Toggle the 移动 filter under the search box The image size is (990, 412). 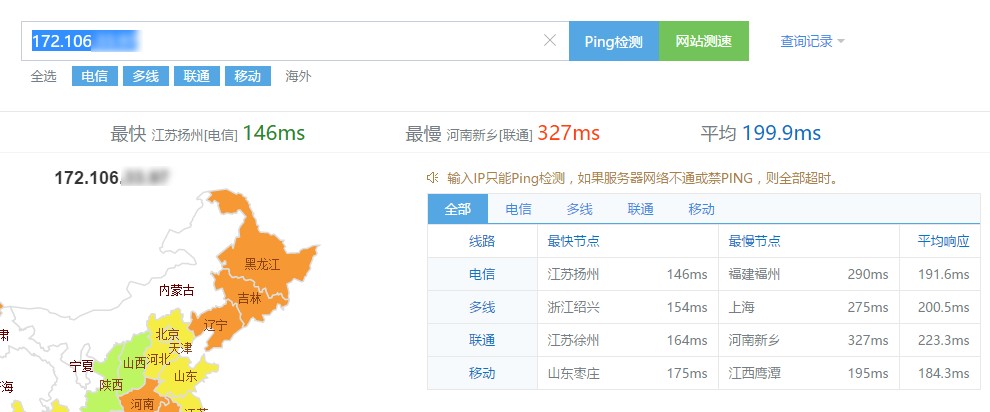click(x=248, y=76)
